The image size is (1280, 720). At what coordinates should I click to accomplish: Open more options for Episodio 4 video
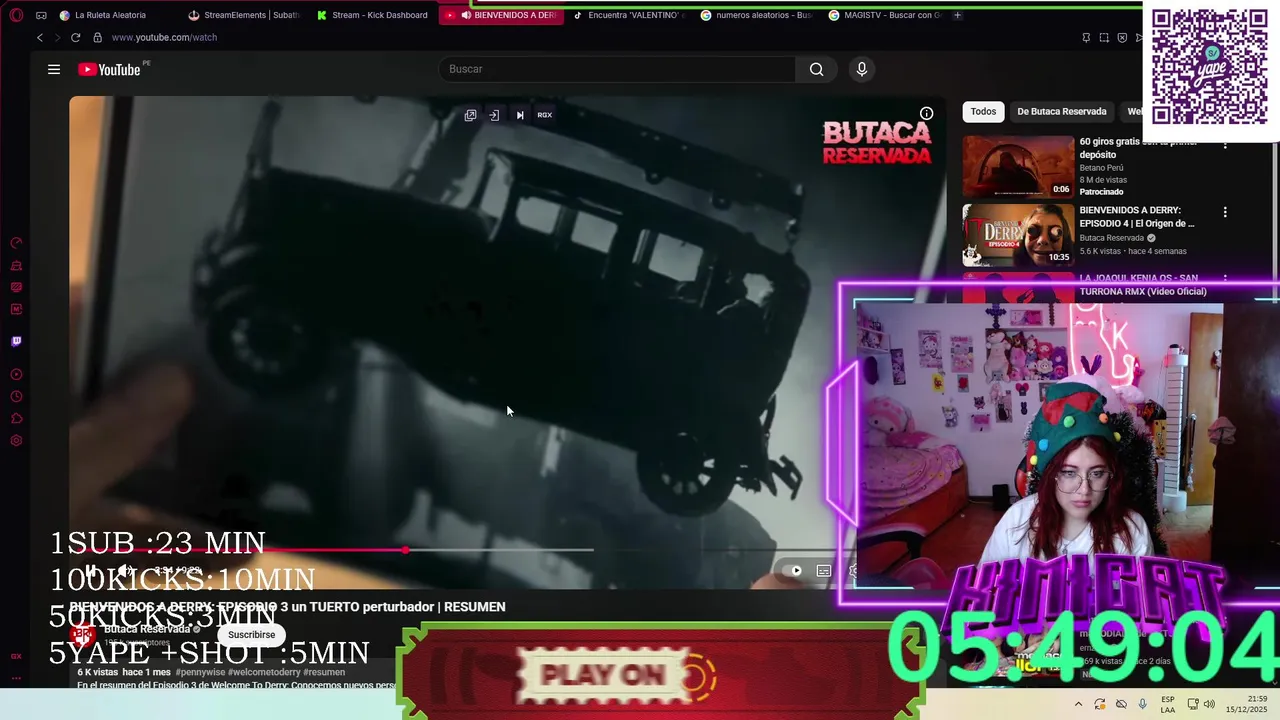(1225, 212)
